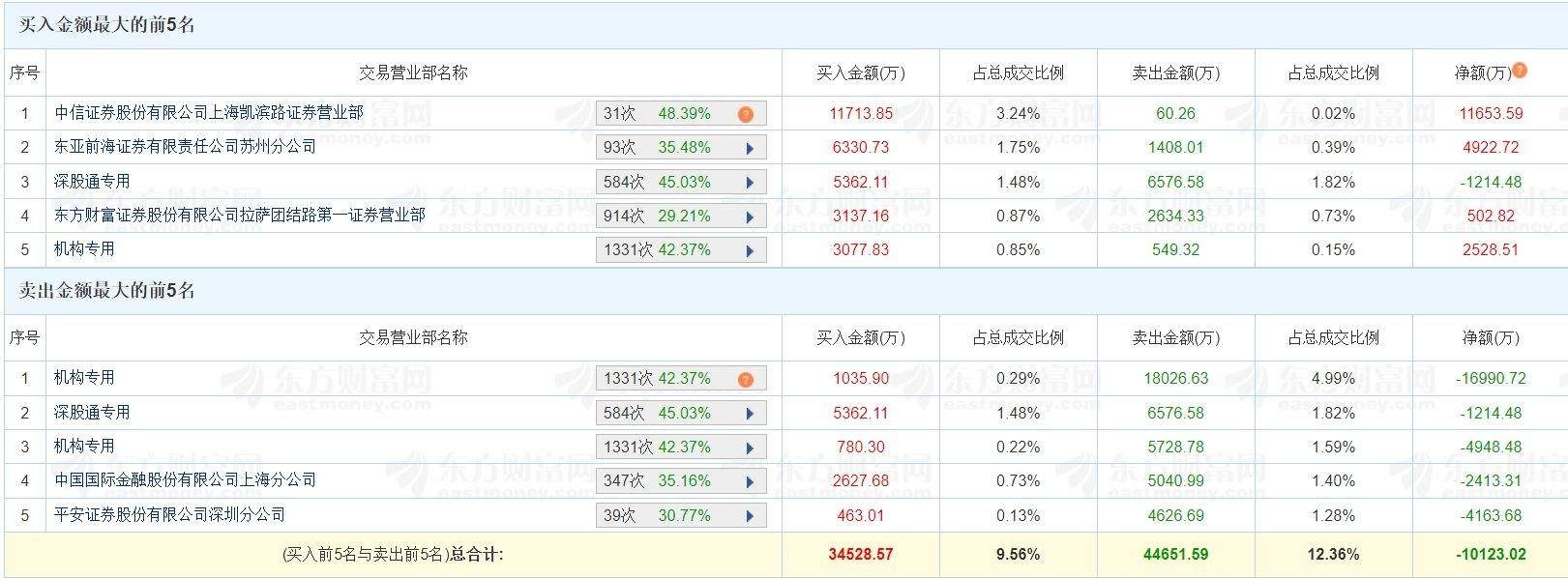Expand buy-table 机构专用 1331次 details arrow

[750, 250]
